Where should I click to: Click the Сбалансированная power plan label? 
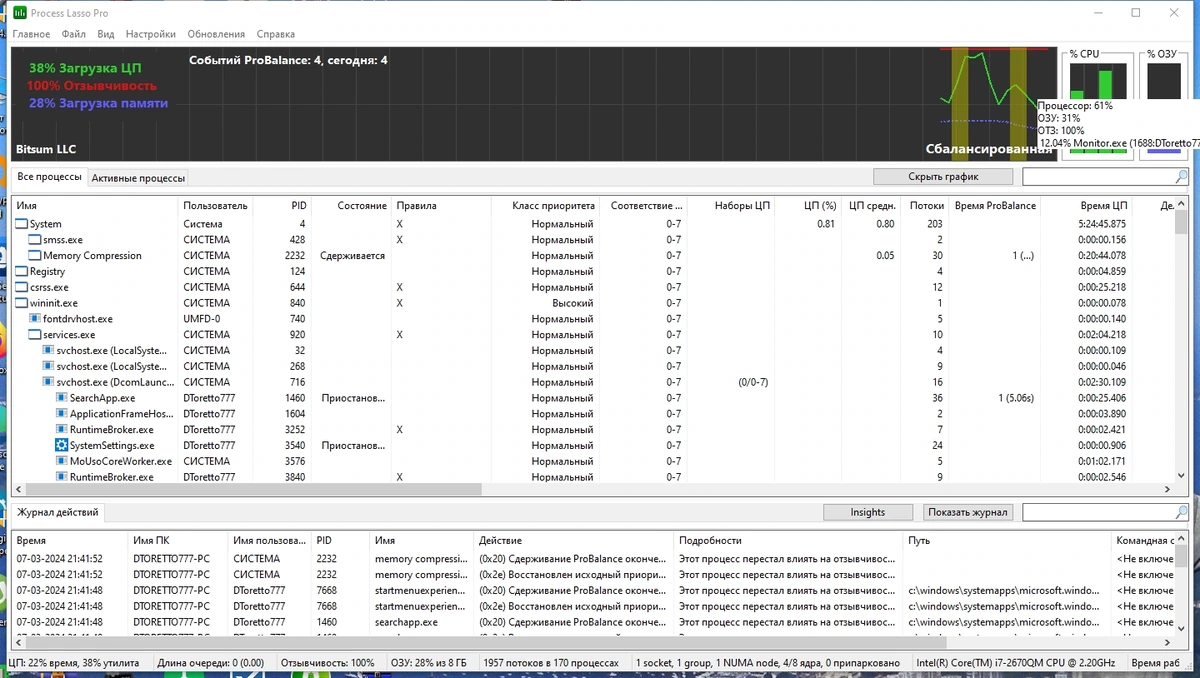pos(989,149)
